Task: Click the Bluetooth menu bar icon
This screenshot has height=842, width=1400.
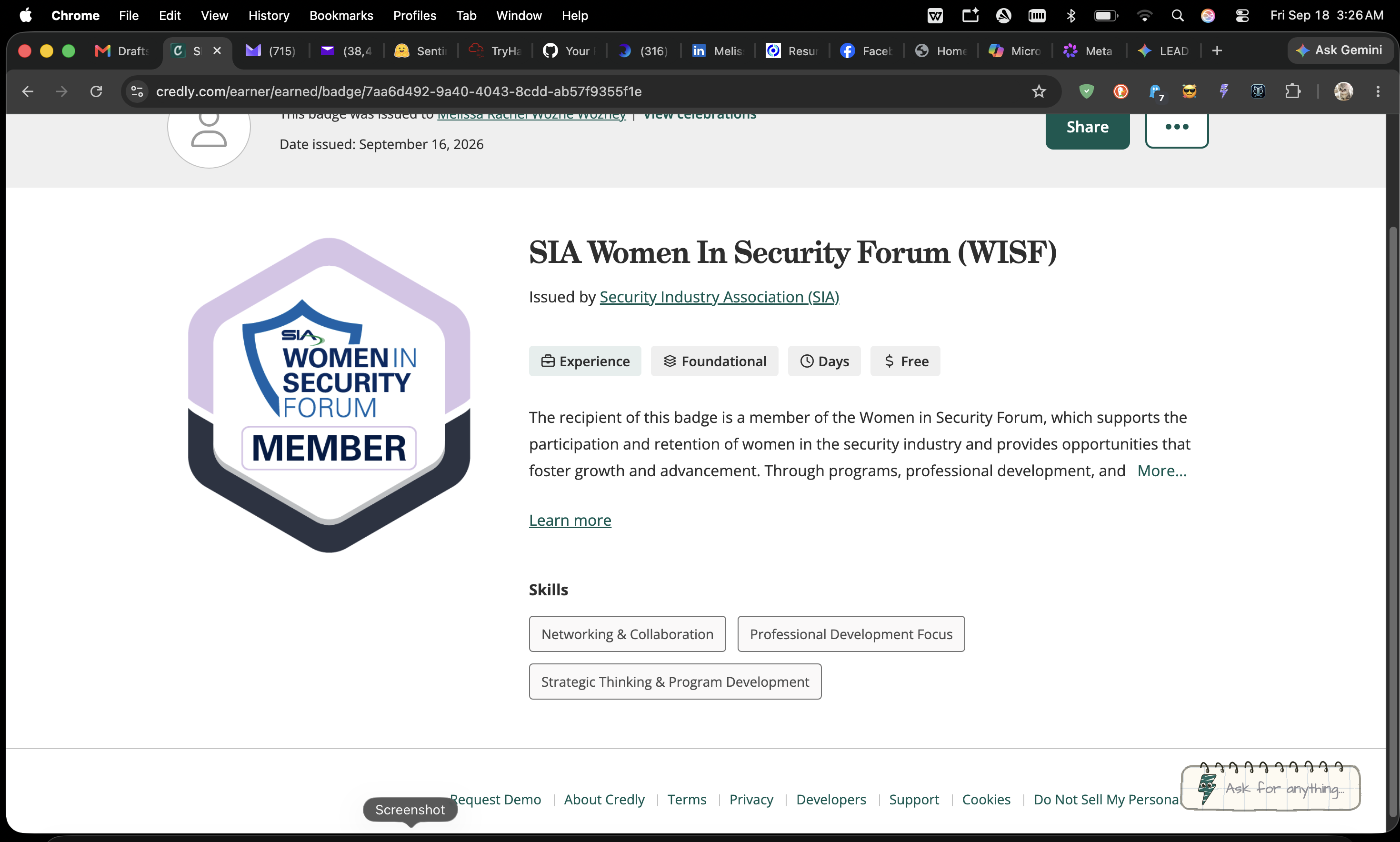Action: tap(1070, 15)
